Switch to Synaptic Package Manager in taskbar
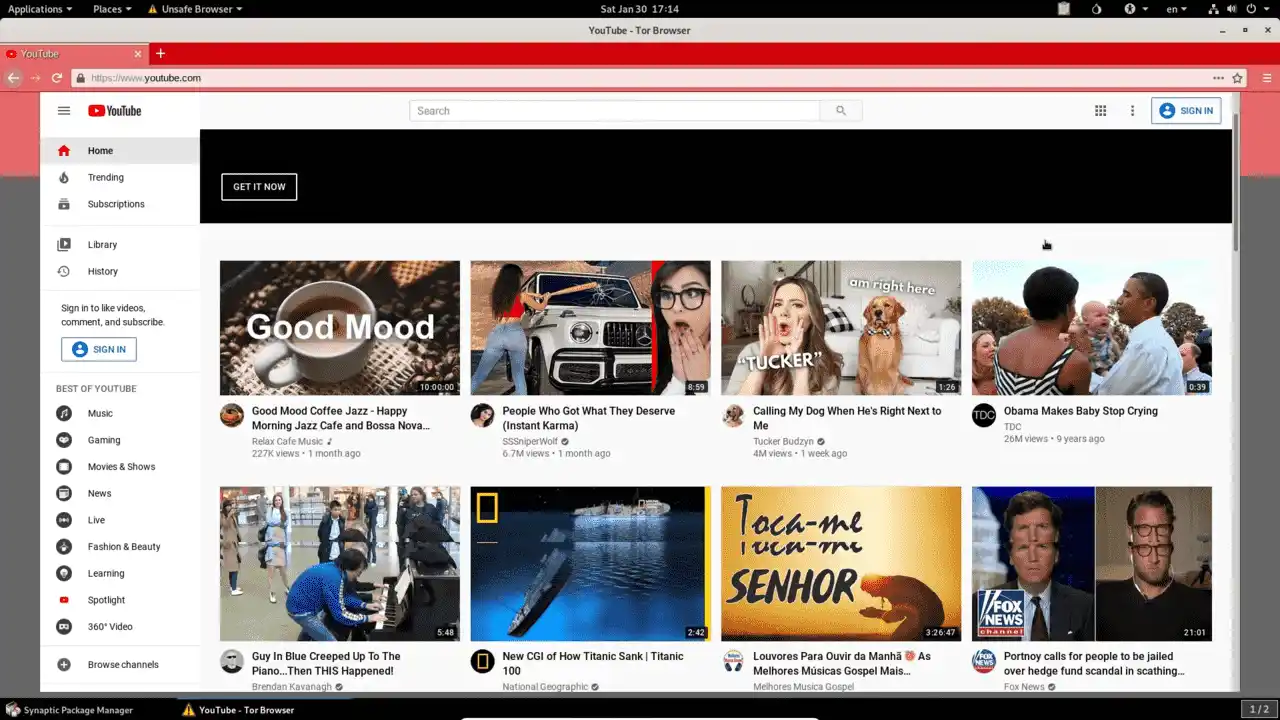 tap(70, 710)
